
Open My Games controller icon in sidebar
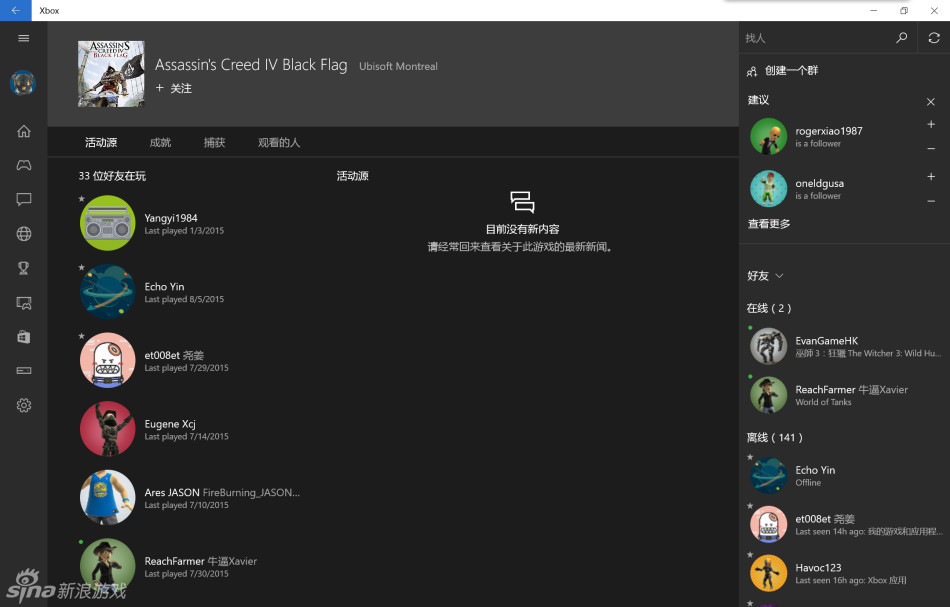click(x=24, y=165)
